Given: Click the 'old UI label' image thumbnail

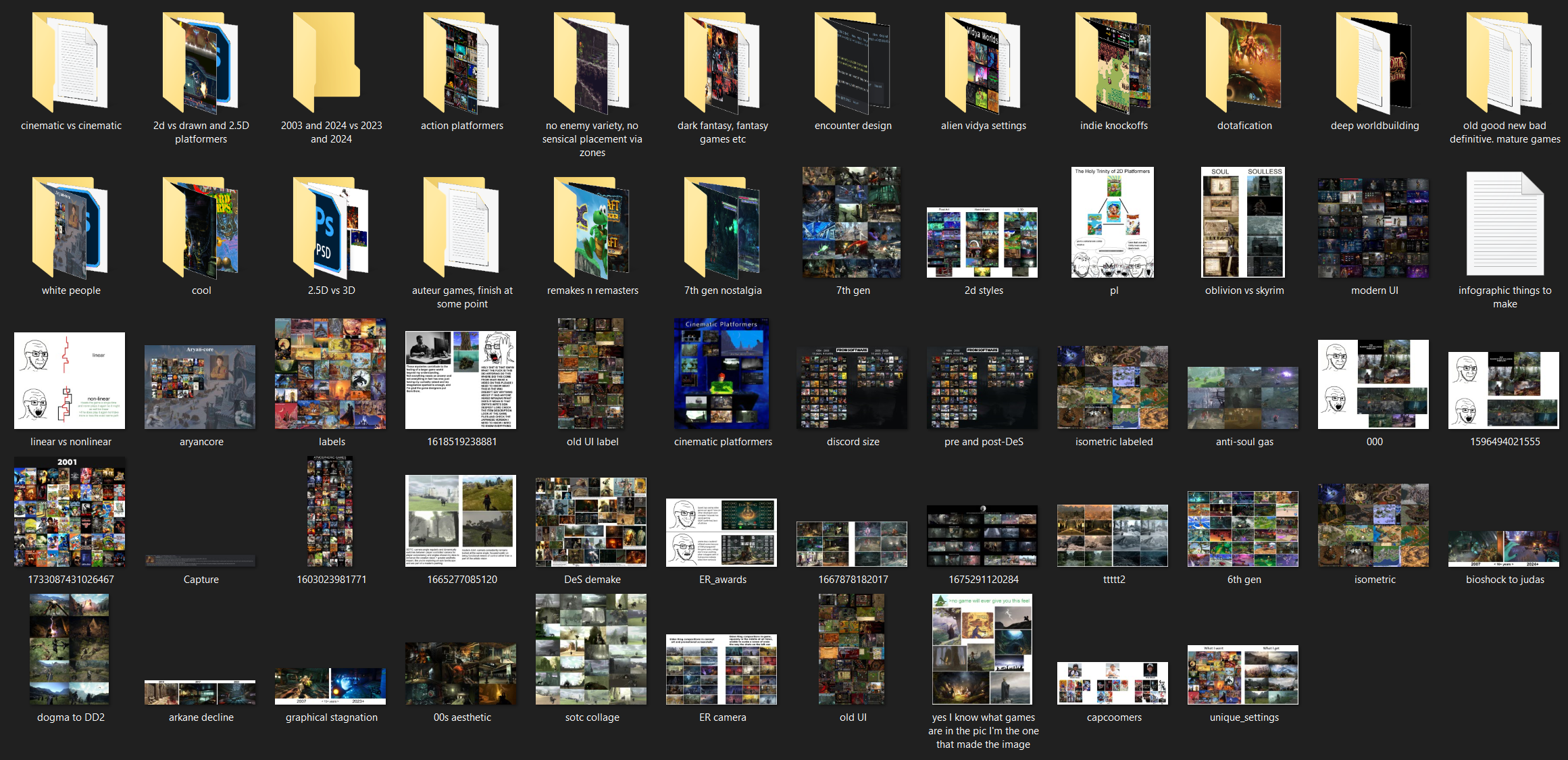Looking at the screenshot, I should click(x=591, y=374).
